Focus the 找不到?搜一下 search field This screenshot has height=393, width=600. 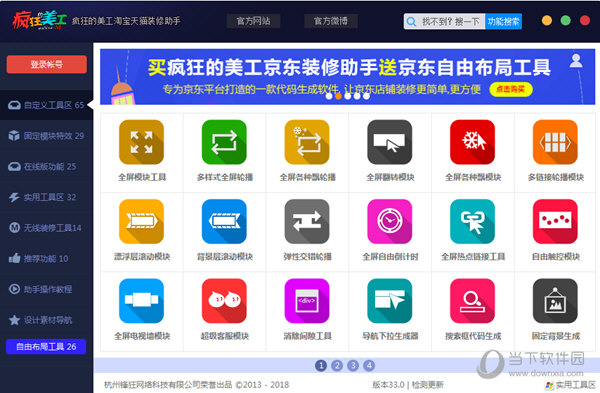coord(445,21)
